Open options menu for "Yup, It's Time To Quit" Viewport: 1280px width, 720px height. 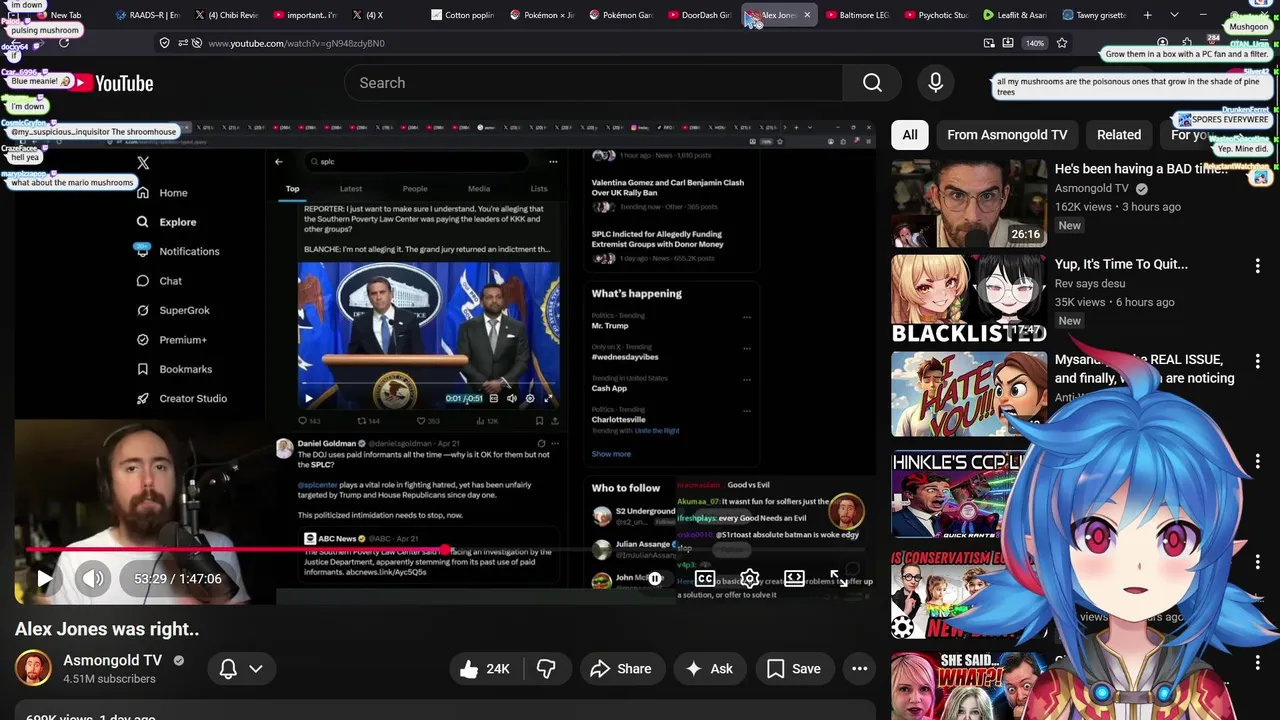click(x=1257, y=266)
